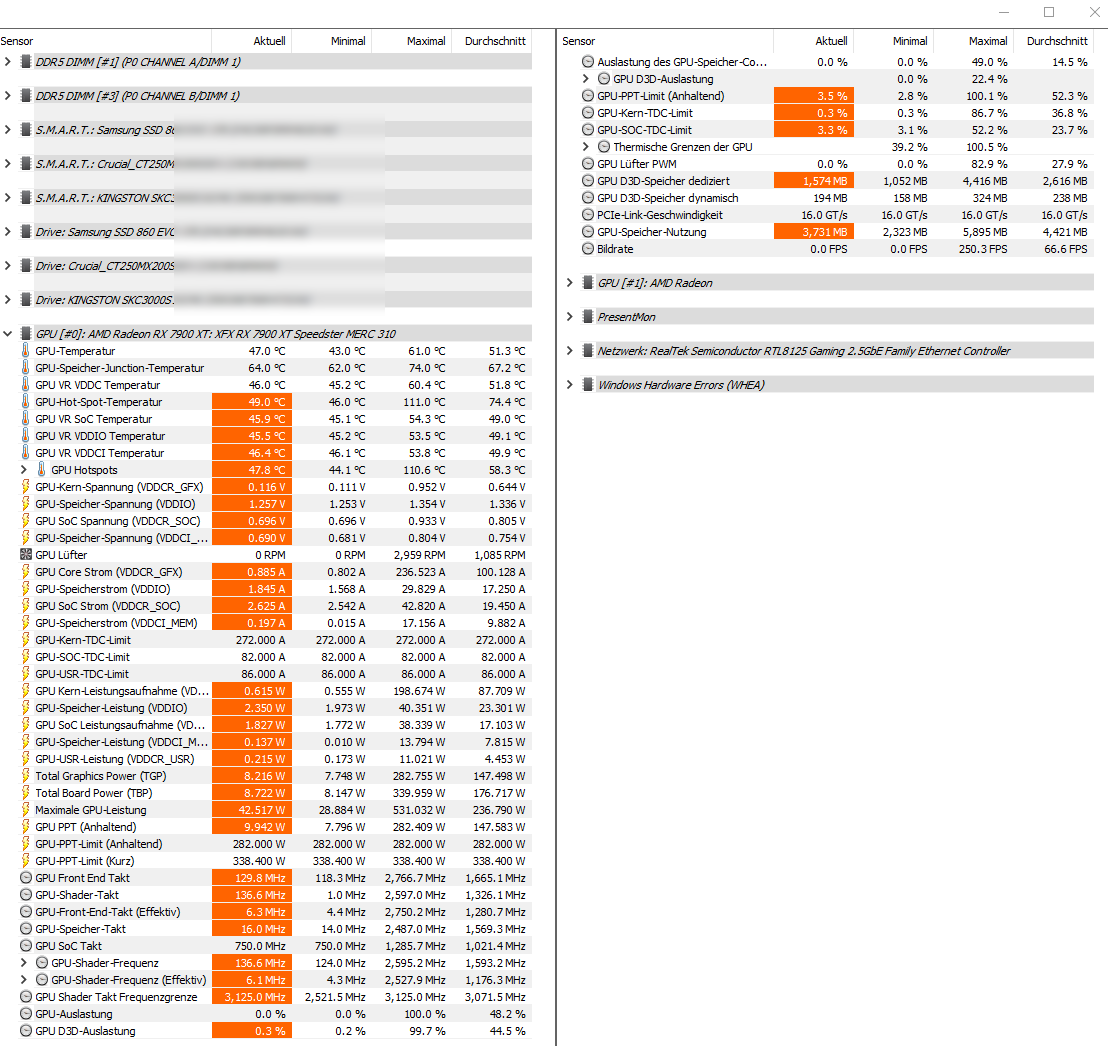Viewport: 1108px width, 1046px height.
Task: Click the fan icon of GPU Lüfter
Action: 25,555
